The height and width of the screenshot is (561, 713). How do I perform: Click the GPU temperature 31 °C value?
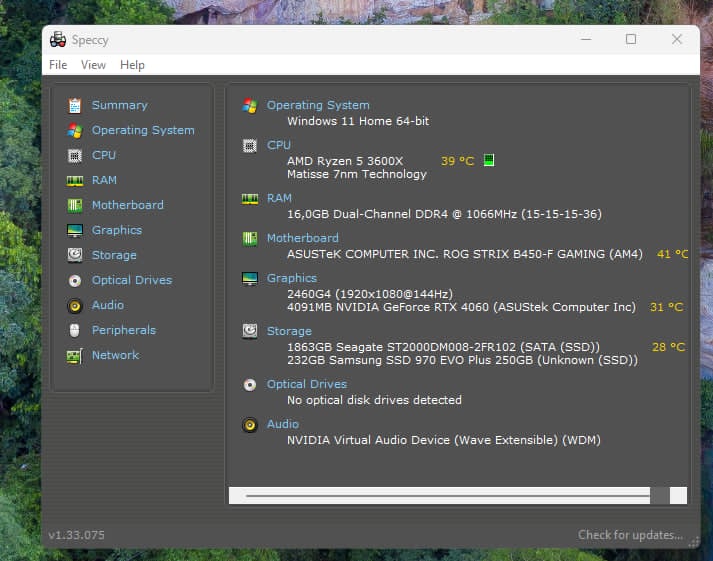coord(667,307)
